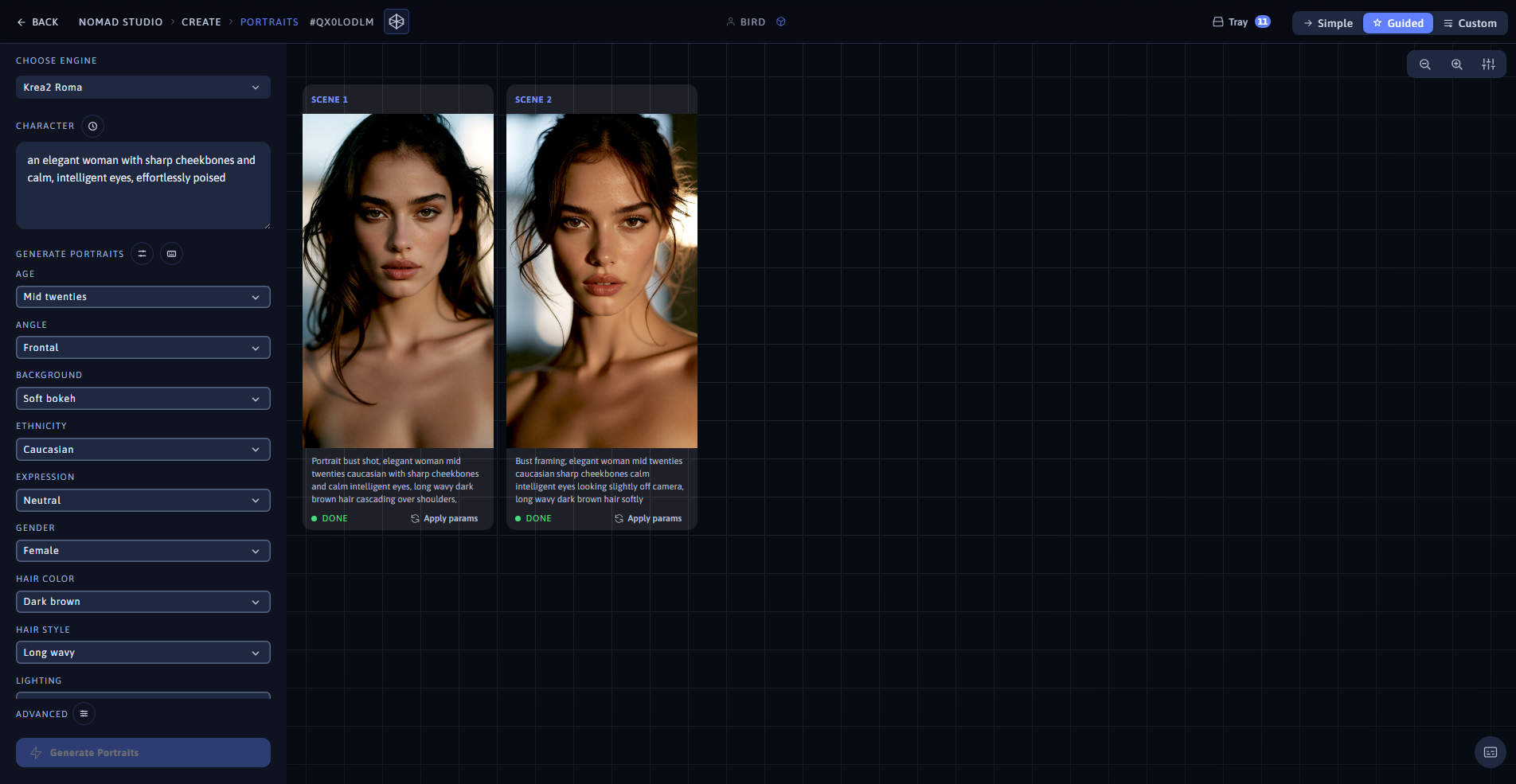Click the user icon beside BIRD

pyautogui.click(x=730, y=22)
